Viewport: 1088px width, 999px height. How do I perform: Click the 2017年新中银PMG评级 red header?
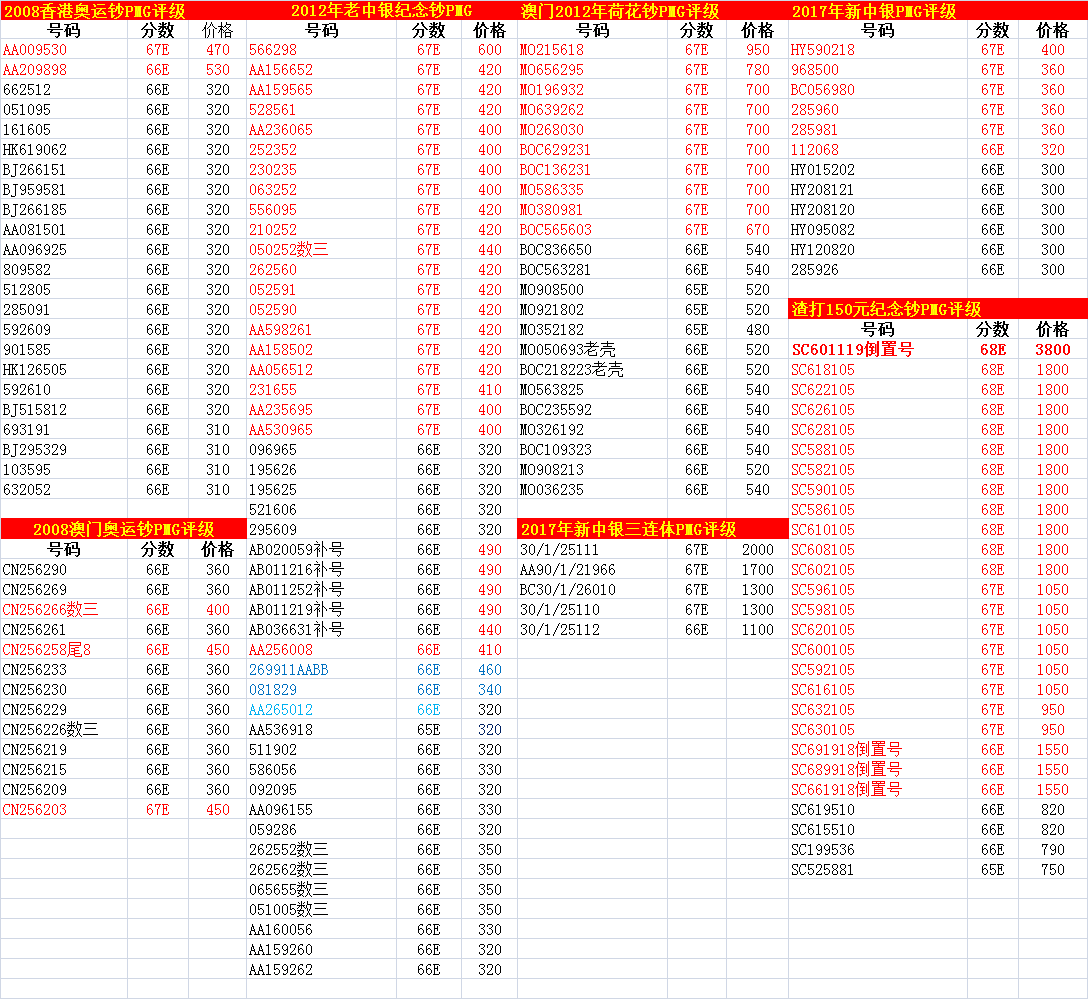pos(873,11)
